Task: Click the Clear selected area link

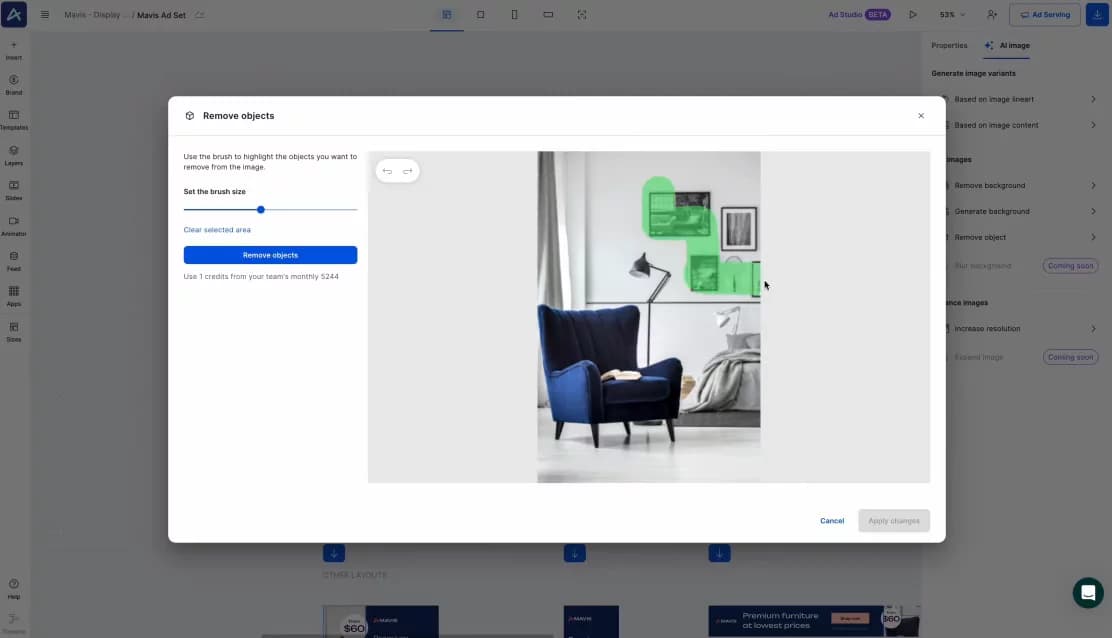Action: (217, 230)
